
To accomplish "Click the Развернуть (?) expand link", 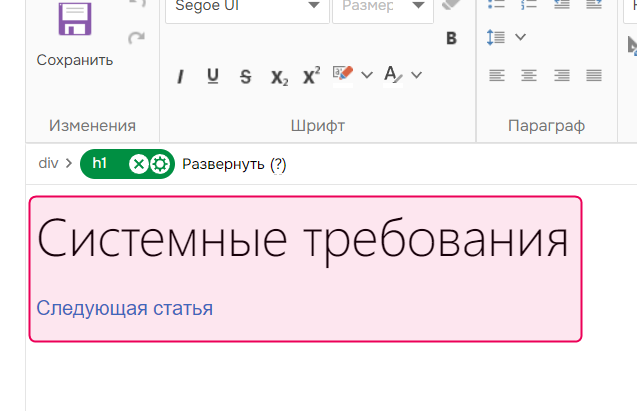I will point(234,164).
